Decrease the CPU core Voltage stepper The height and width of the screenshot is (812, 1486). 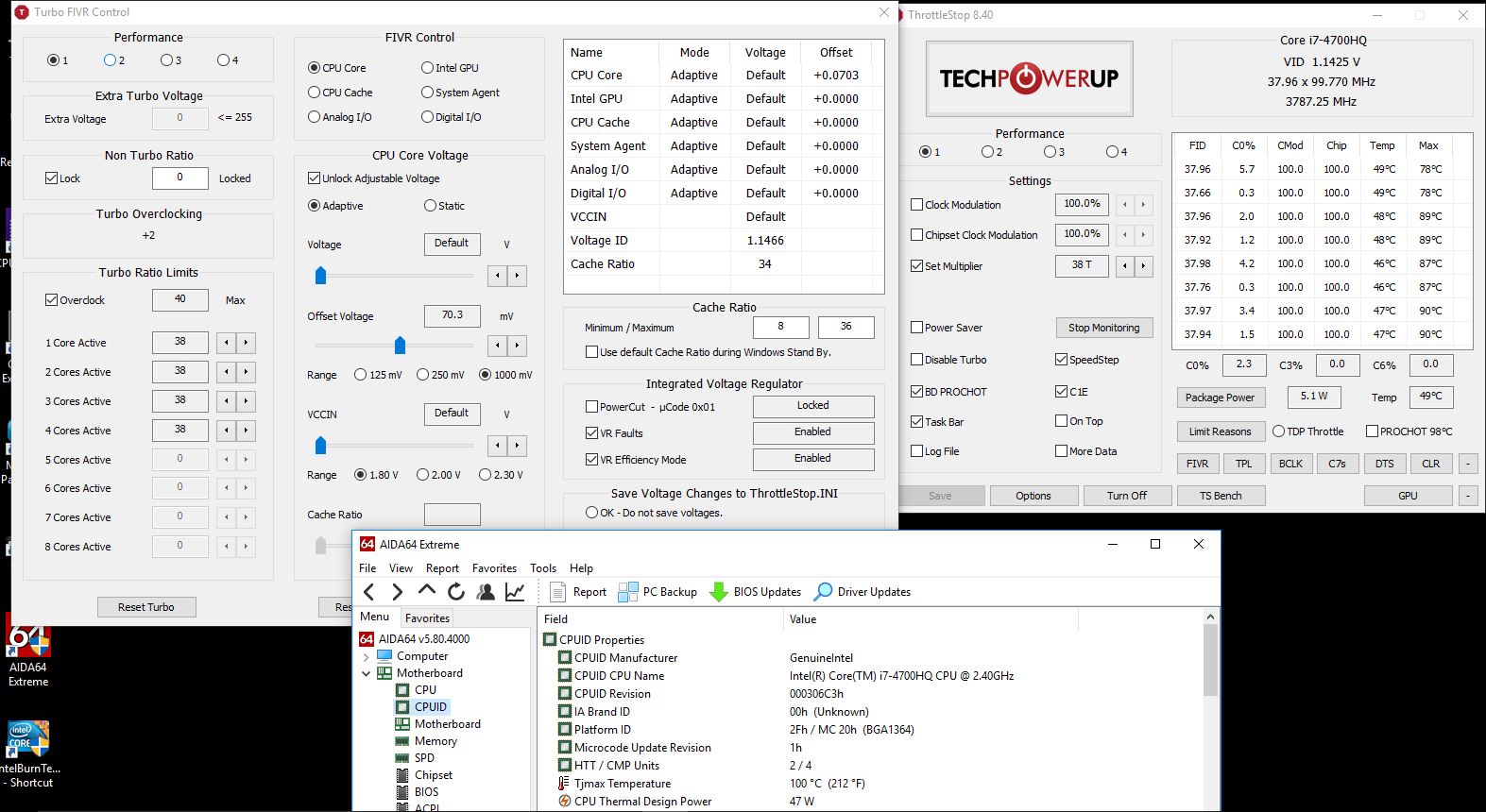tap(498, 276)
